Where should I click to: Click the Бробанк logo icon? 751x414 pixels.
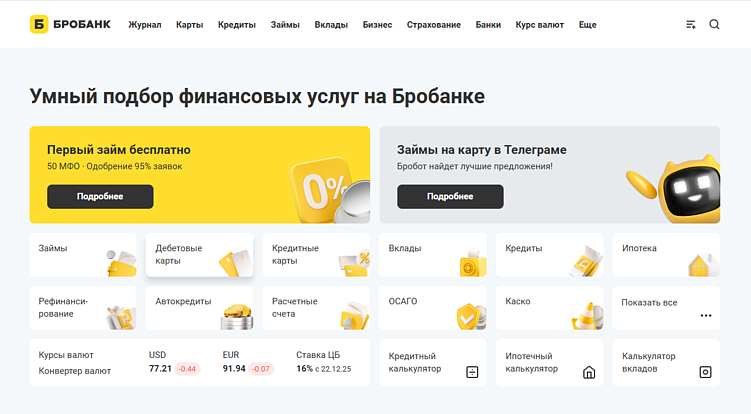tap(39, 24)
